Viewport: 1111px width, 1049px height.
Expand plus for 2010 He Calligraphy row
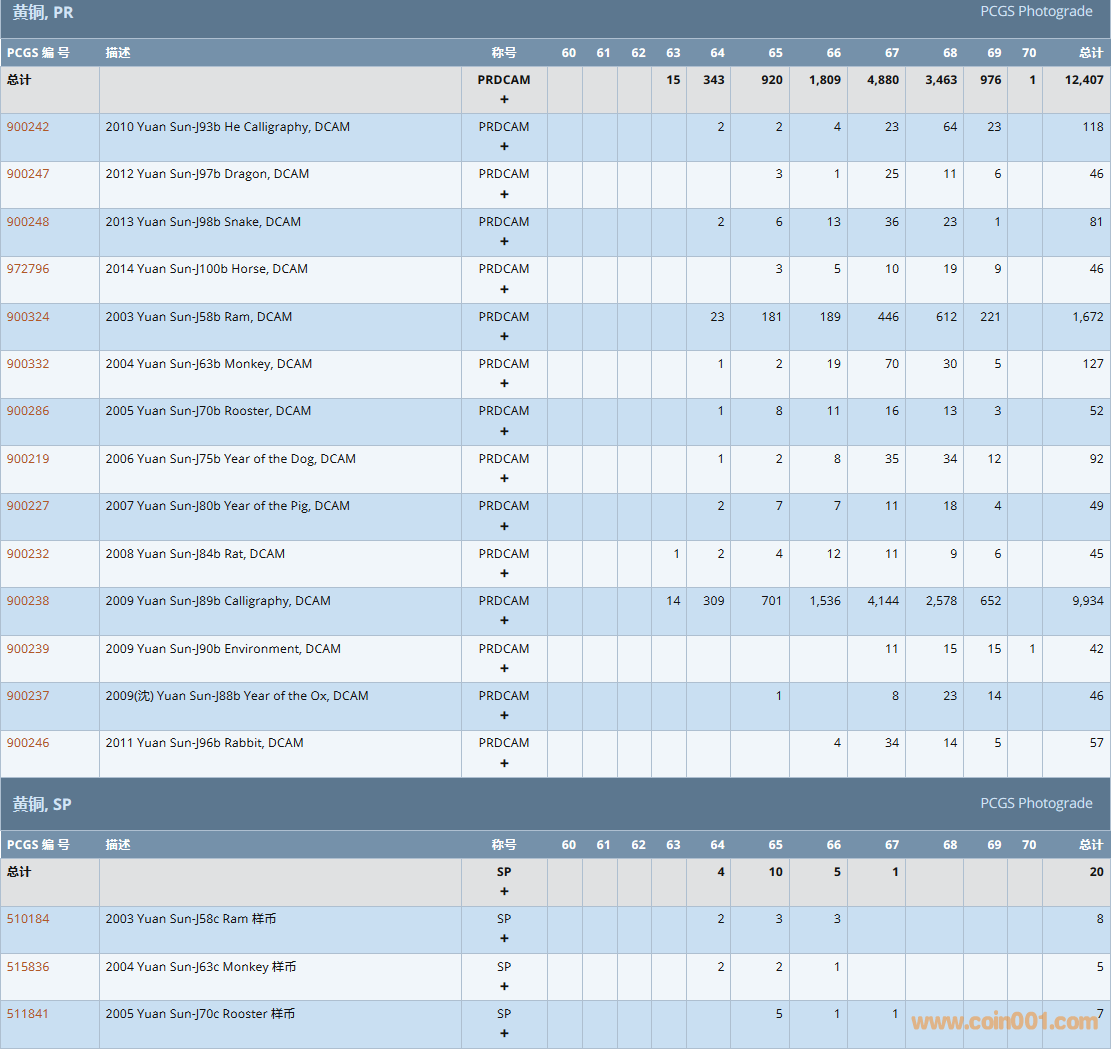point(504,146)
